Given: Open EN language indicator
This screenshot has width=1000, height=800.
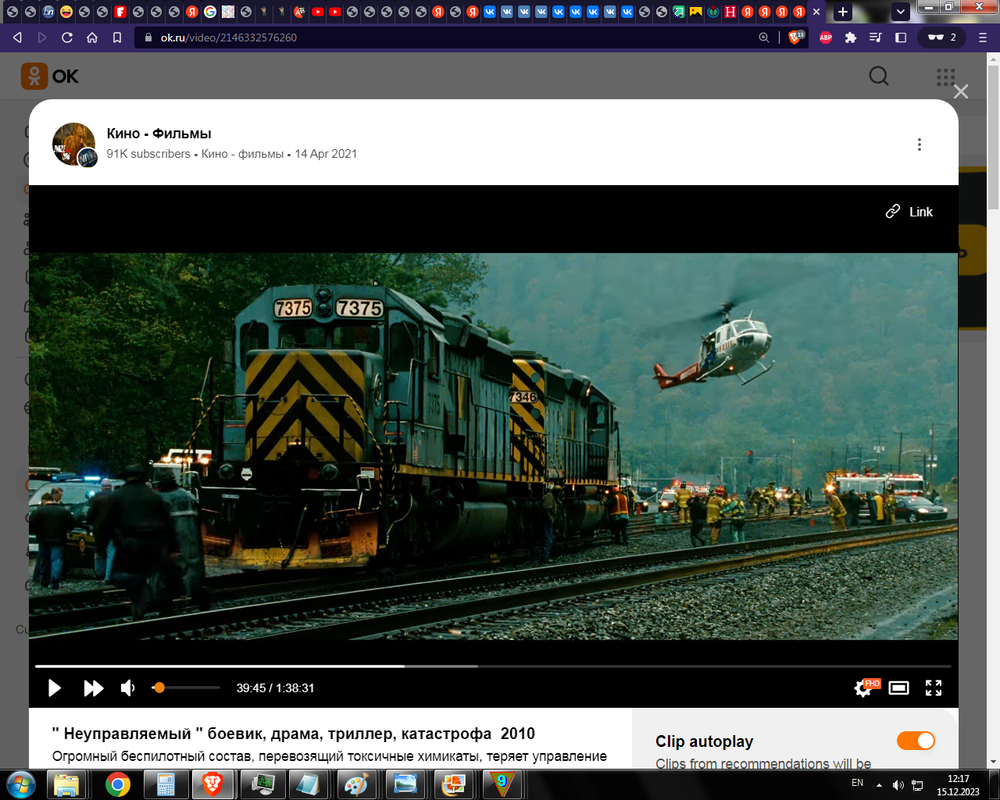Looking at the screenshot, I should tap(857, 783).
